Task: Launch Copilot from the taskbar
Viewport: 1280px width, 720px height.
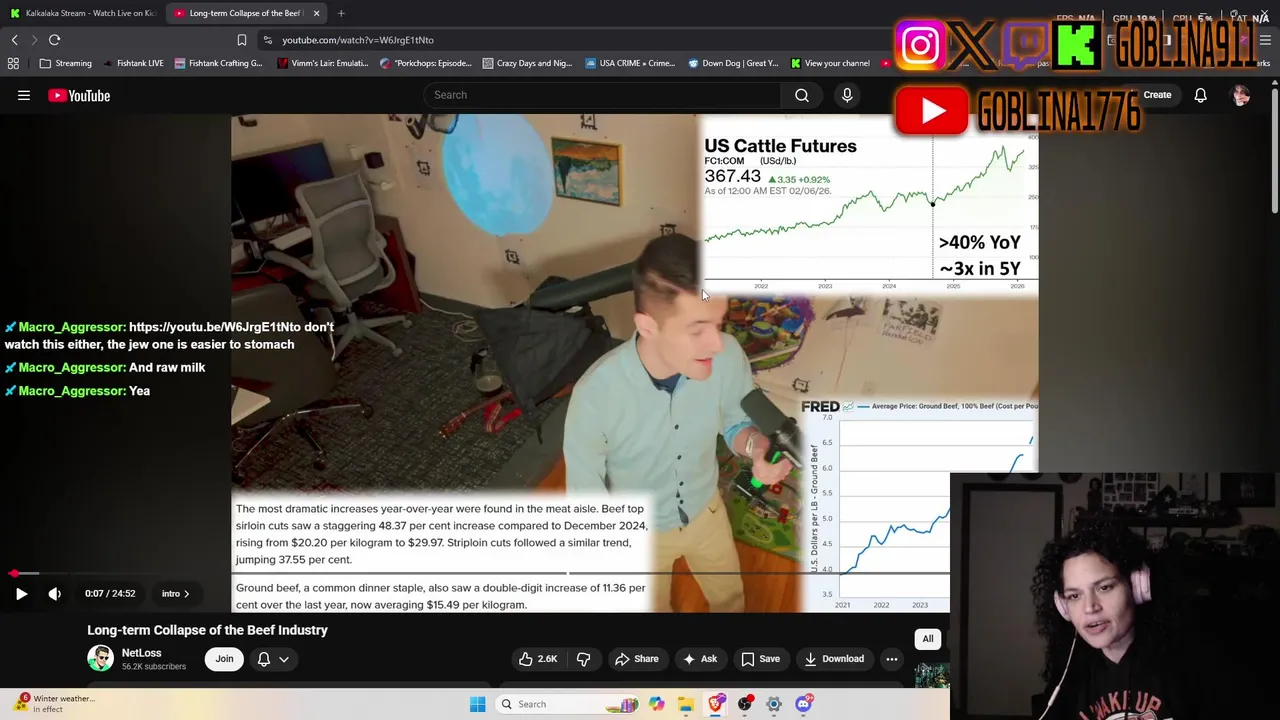Action: tap(656, 704)
